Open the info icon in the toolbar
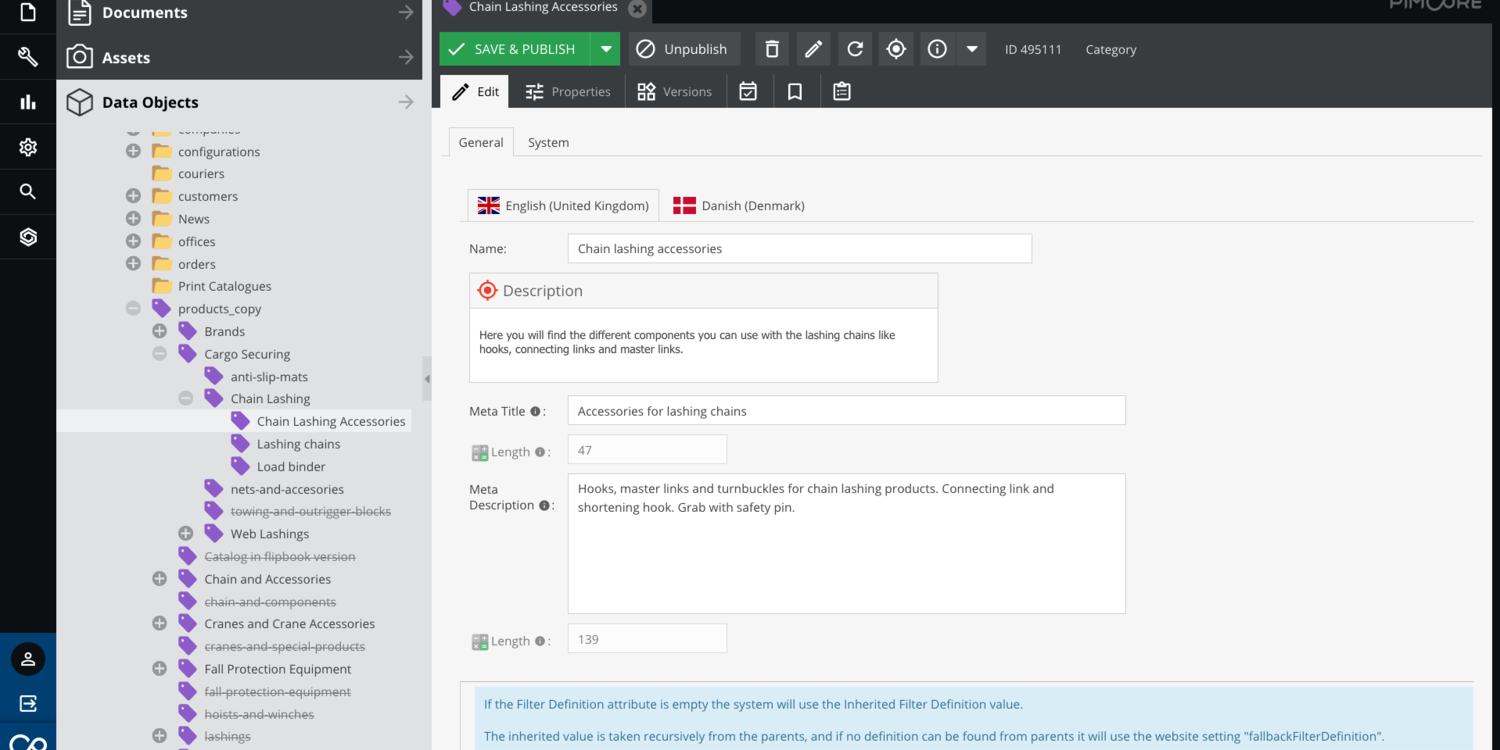This screenshot has width=1500, height=750. tap(937, 49)
